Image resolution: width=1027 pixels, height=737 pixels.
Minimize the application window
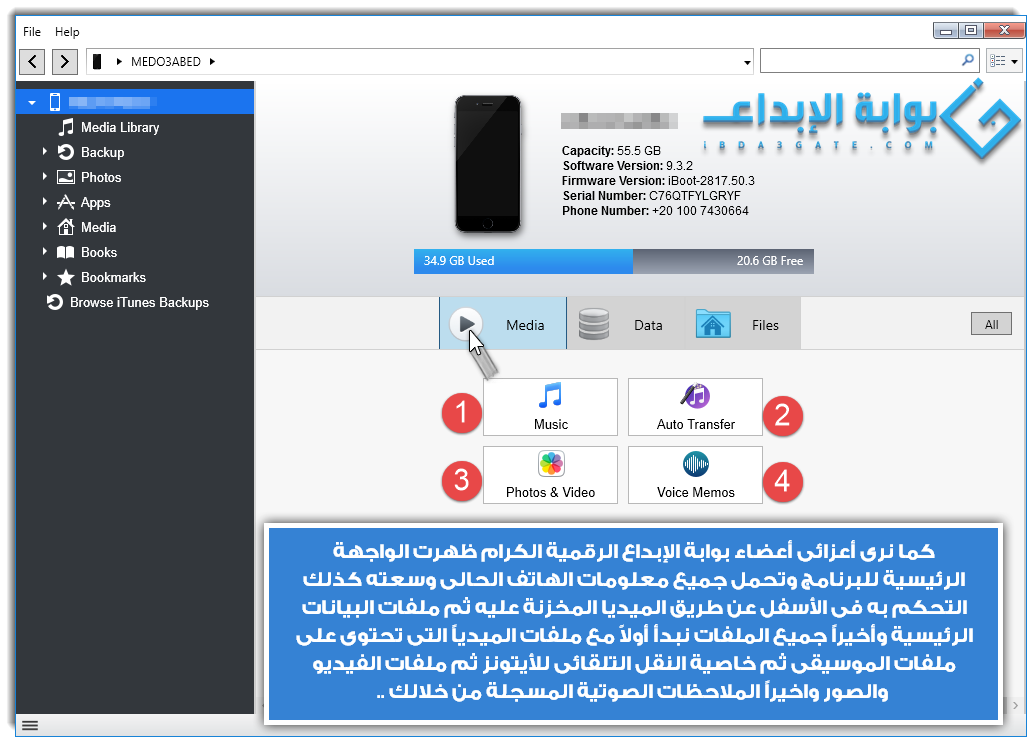tap(946, 30)
